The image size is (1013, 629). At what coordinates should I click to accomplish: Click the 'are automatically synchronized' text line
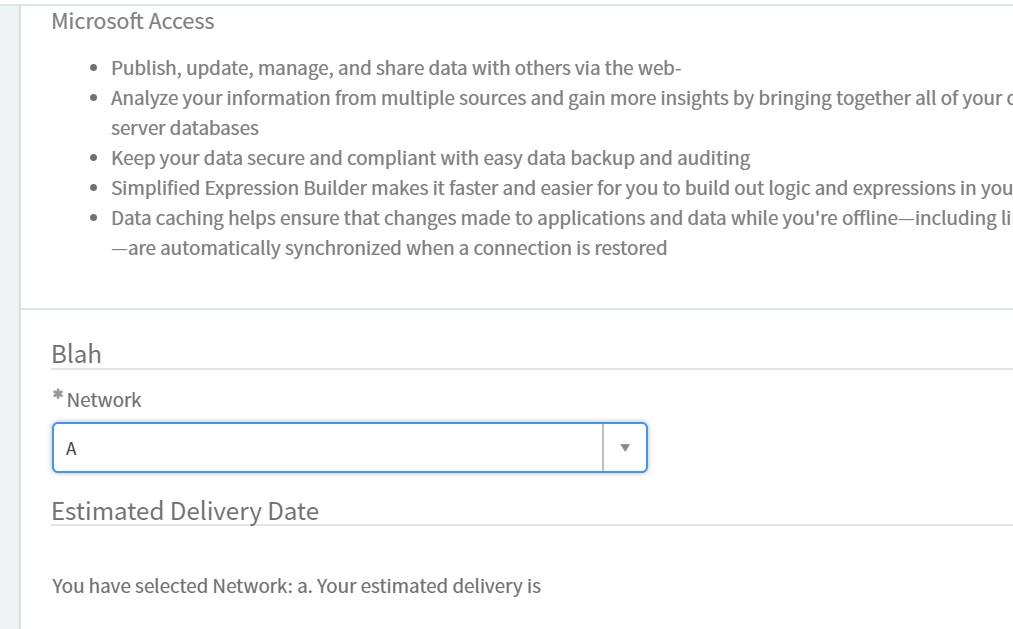[389, 248]
